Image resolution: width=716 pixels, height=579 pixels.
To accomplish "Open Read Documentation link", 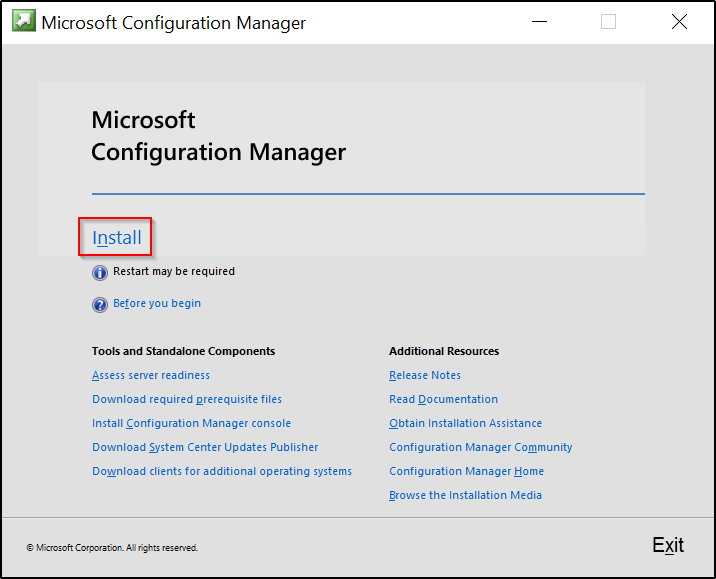I will click(443, 400).
